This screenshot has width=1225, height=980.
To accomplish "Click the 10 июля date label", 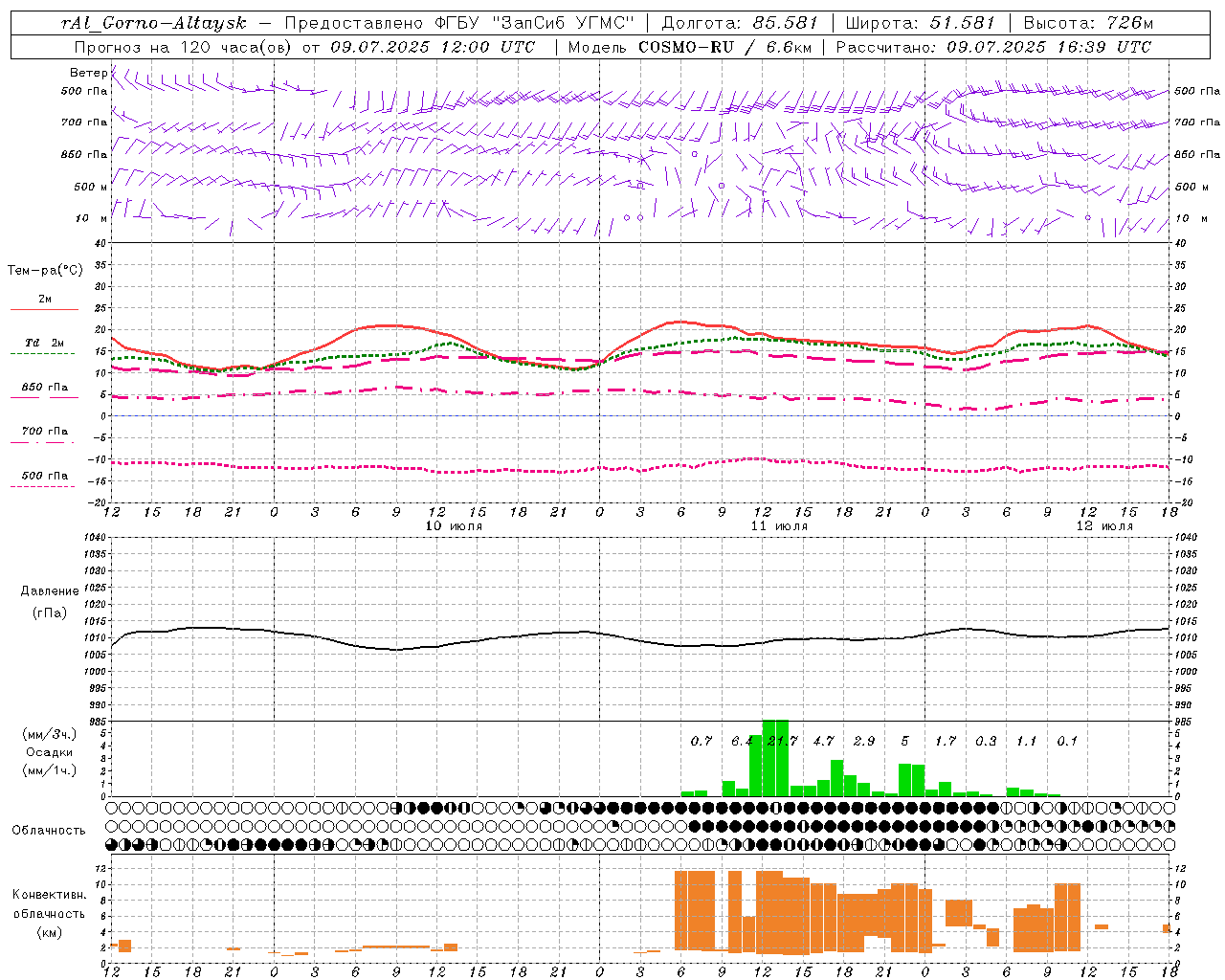I will click(454, 526).
